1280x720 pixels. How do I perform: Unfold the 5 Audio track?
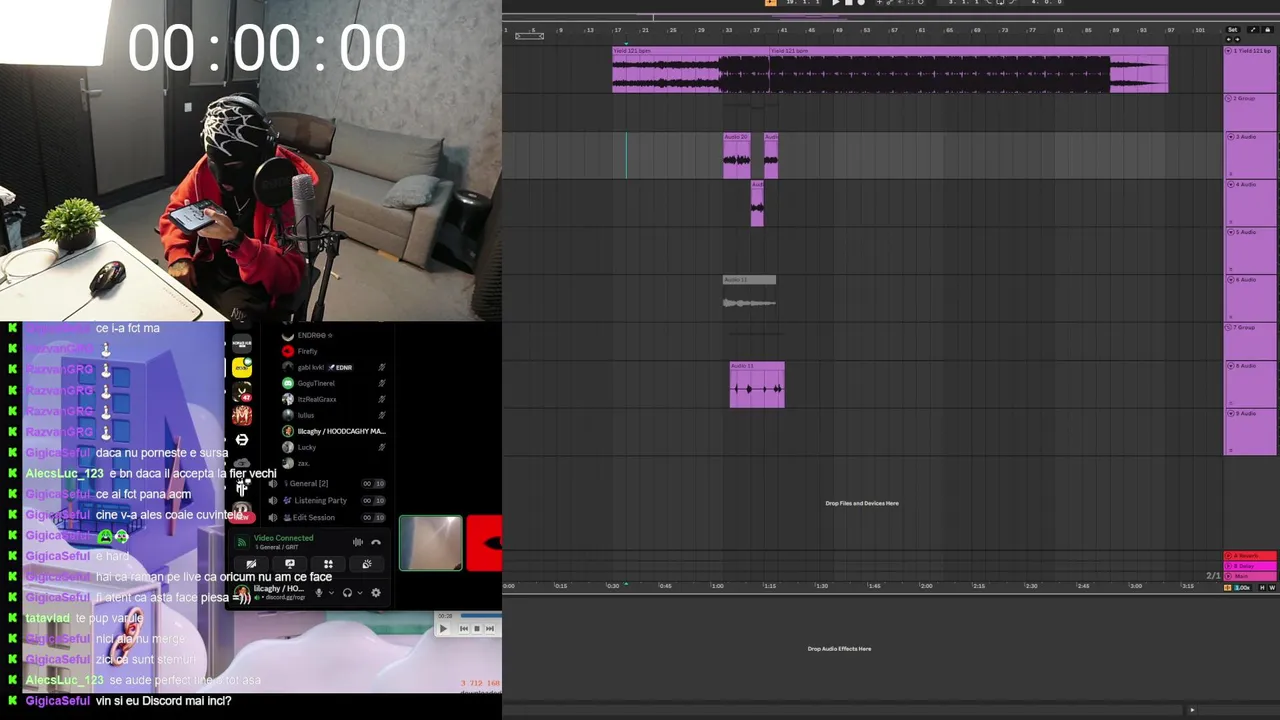tap(1230, 232)
